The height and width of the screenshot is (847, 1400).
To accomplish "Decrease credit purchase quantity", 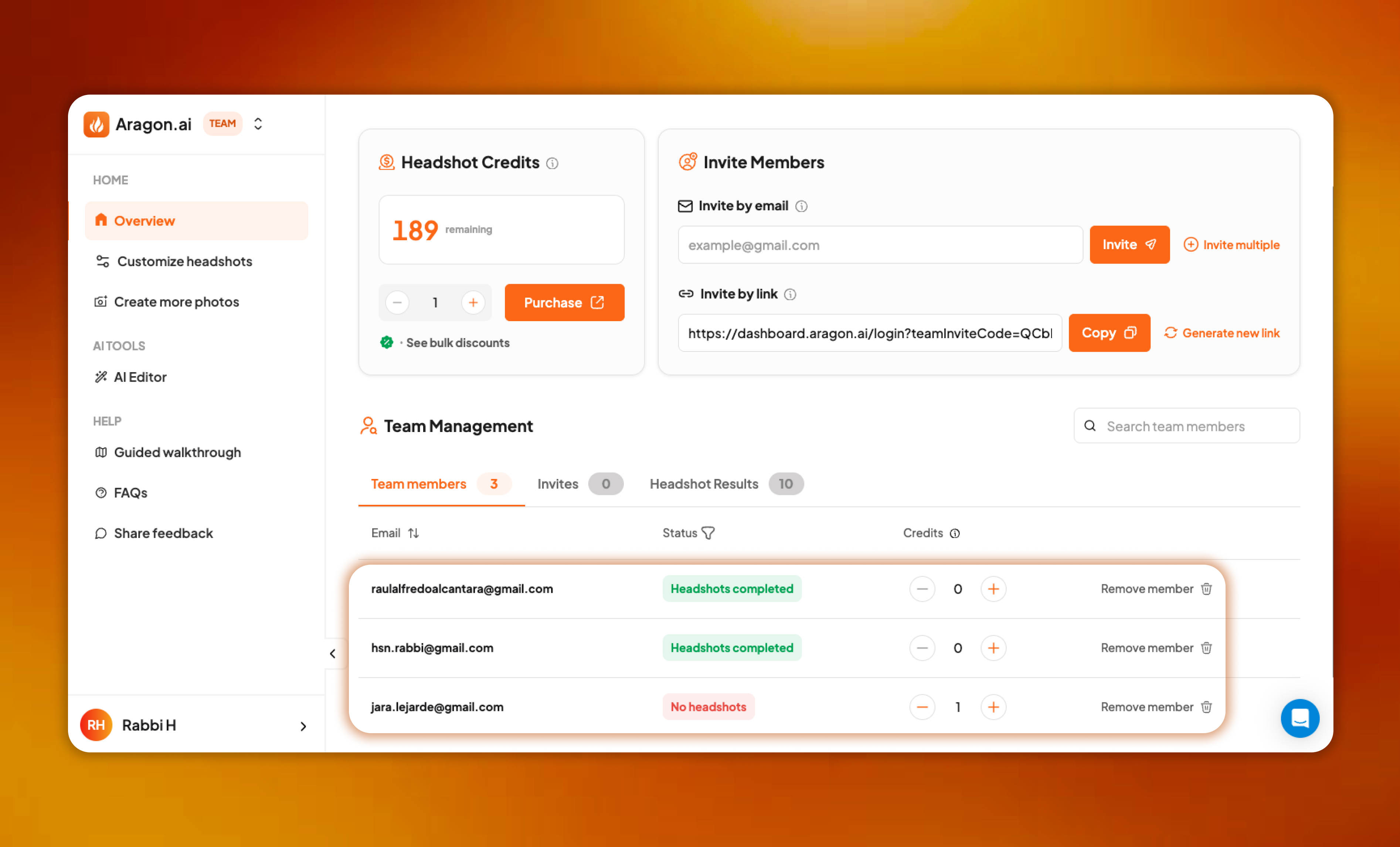I will click(397, 302).
